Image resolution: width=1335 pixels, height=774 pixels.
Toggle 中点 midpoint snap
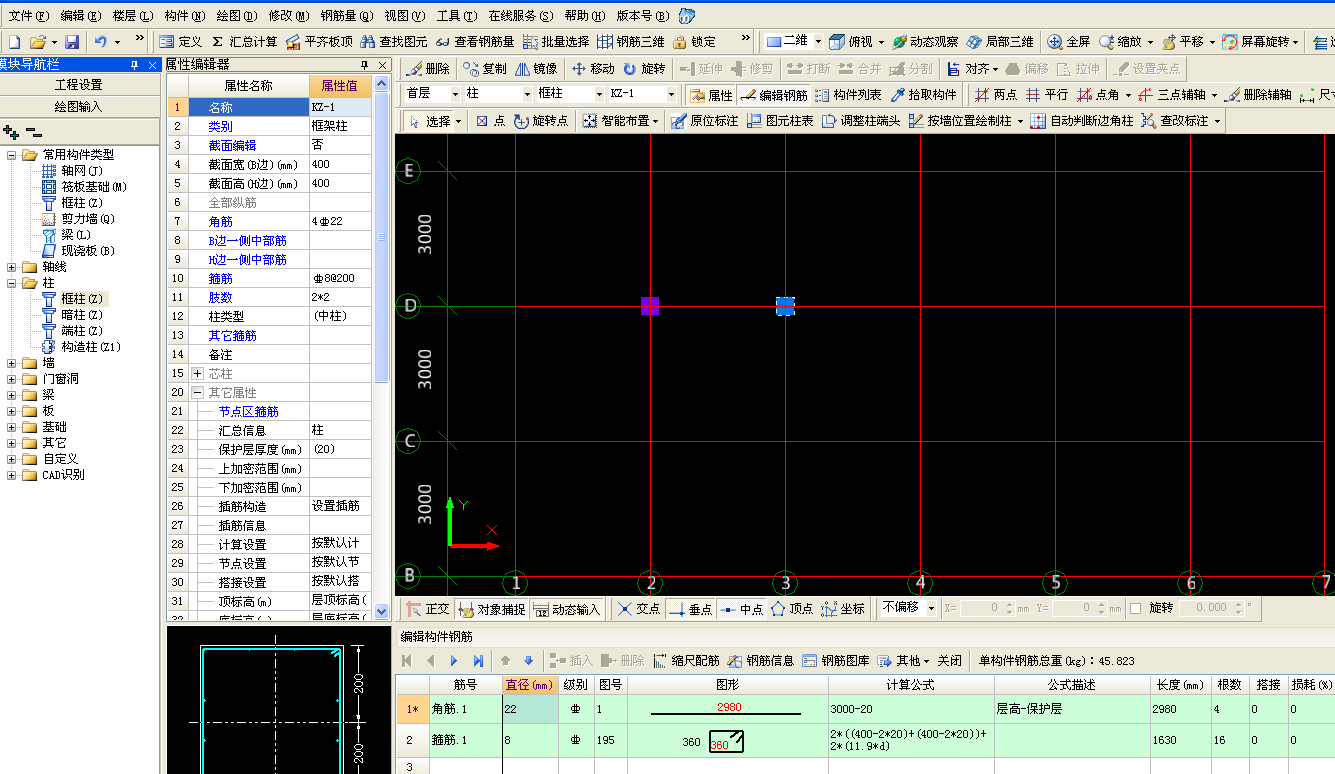pyautogui.click(x=742, y=608)
